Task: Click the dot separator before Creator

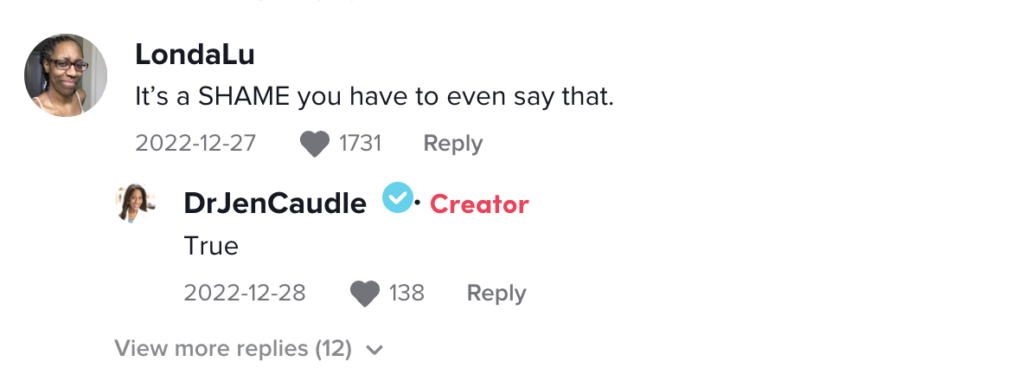Action: point(418,204)
